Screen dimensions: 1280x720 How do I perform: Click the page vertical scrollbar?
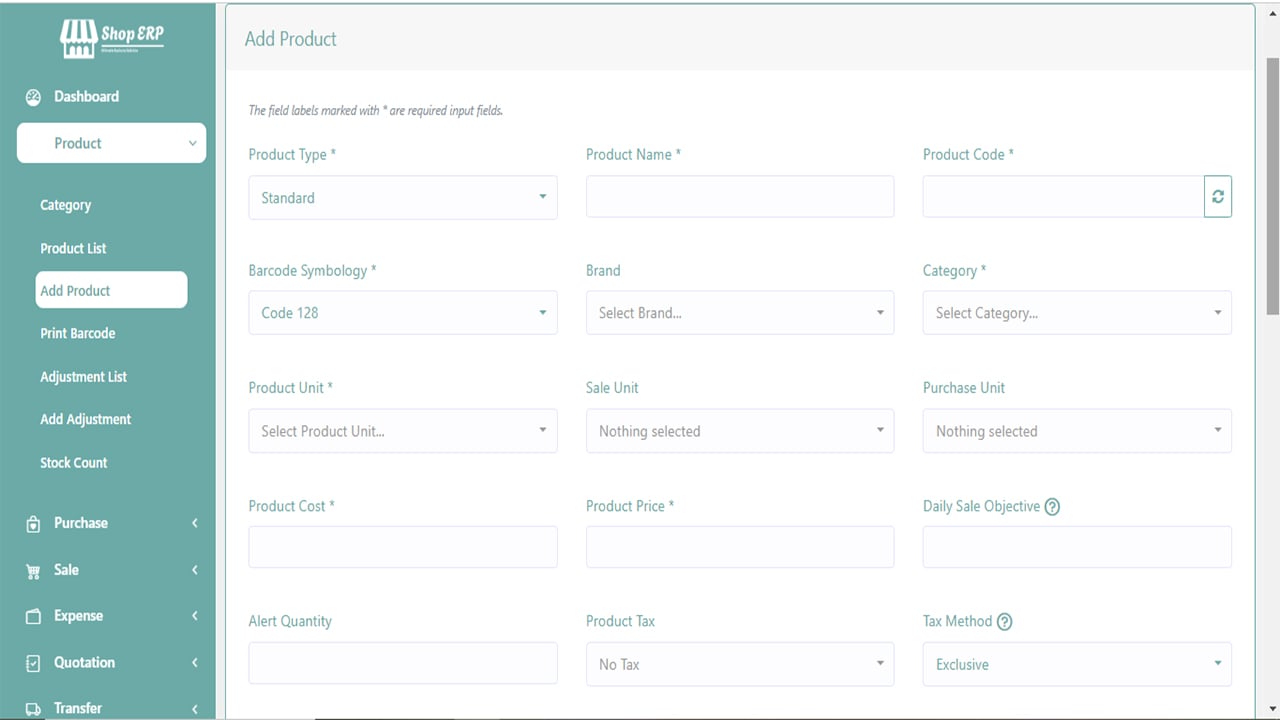[x=1272, y=186]
